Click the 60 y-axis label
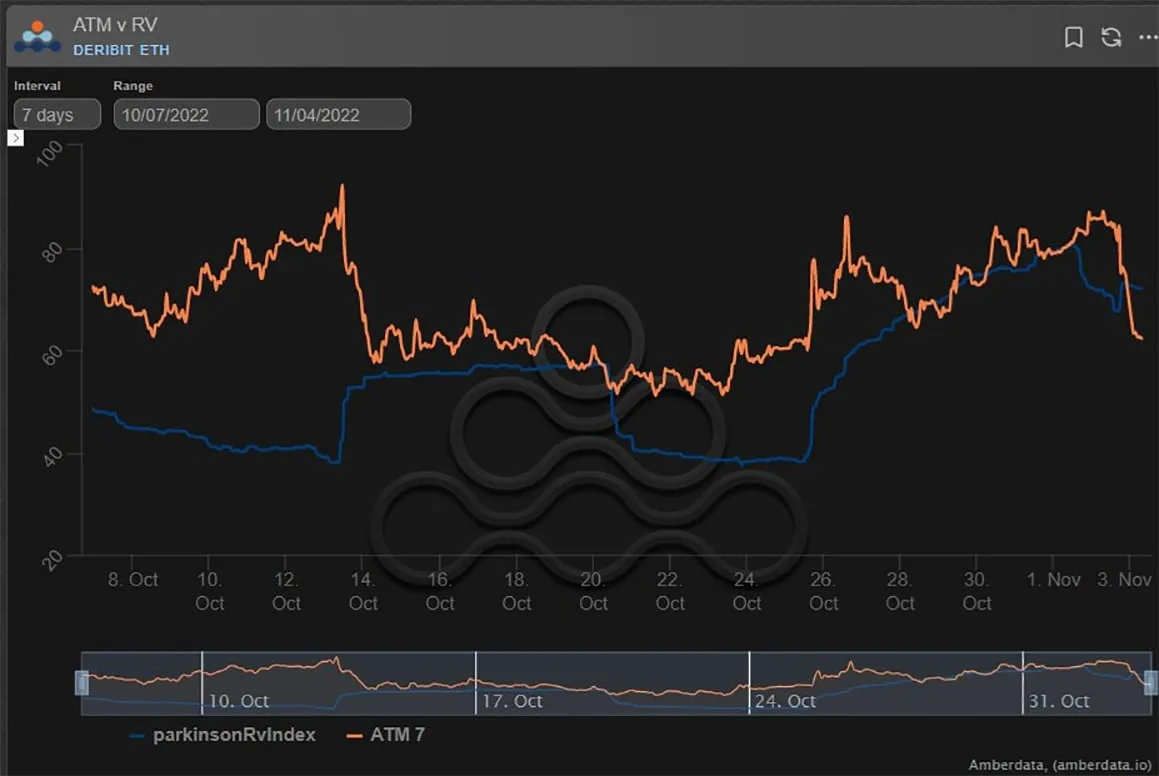 coord(52,355)
